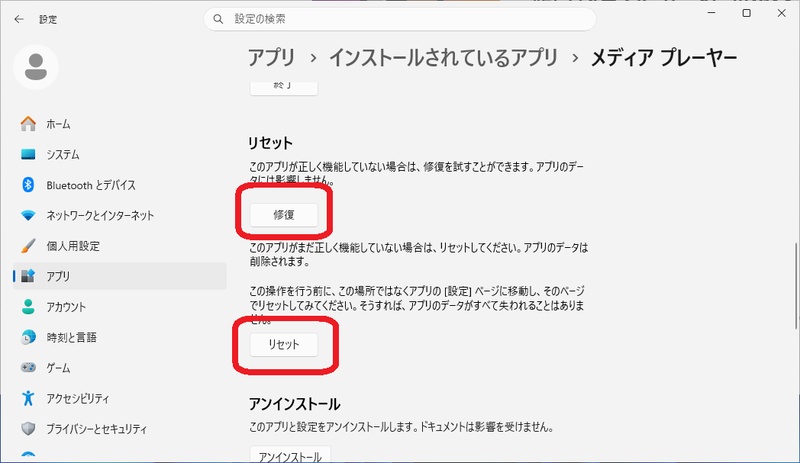Viewport: 800px width, 463px height.
Task: Click the 修復 (Repair) button
Action: 284,215
